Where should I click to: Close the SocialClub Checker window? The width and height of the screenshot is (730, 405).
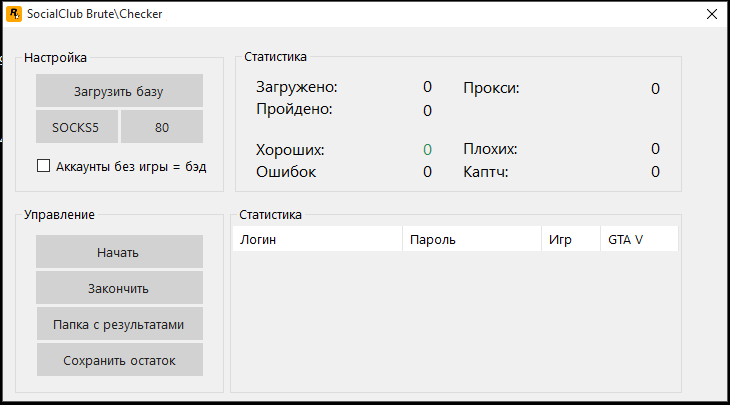711,14
